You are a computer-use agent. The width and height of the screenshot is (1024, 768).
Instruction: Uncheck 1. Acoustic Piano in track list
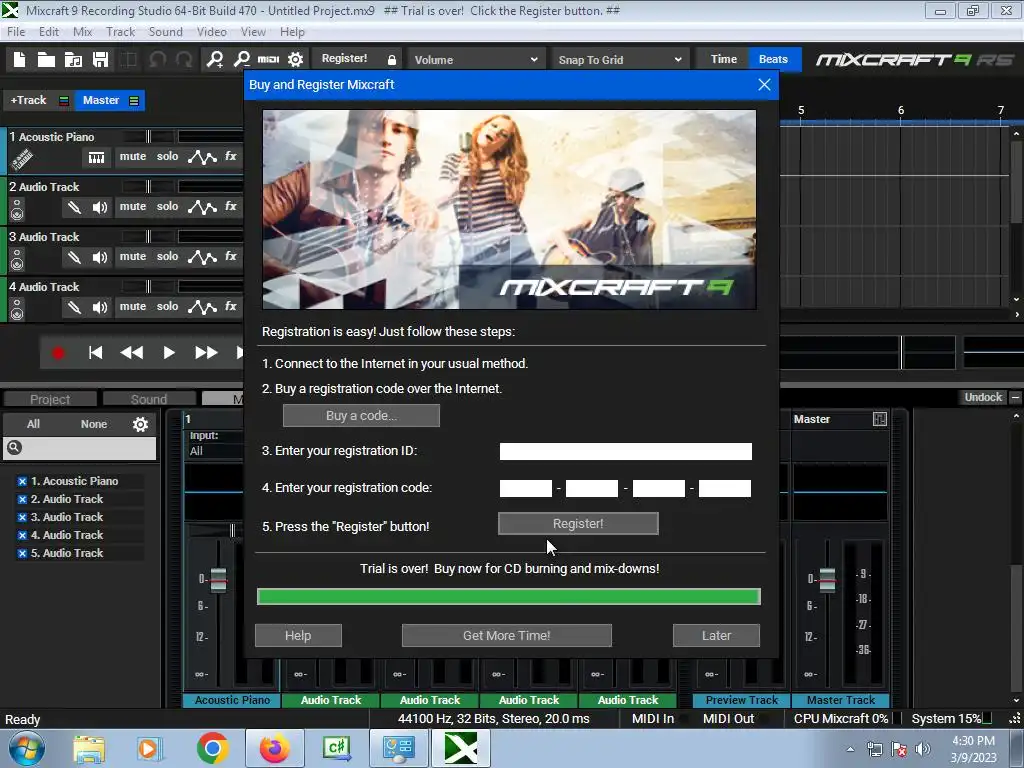[x=22, y=481]
